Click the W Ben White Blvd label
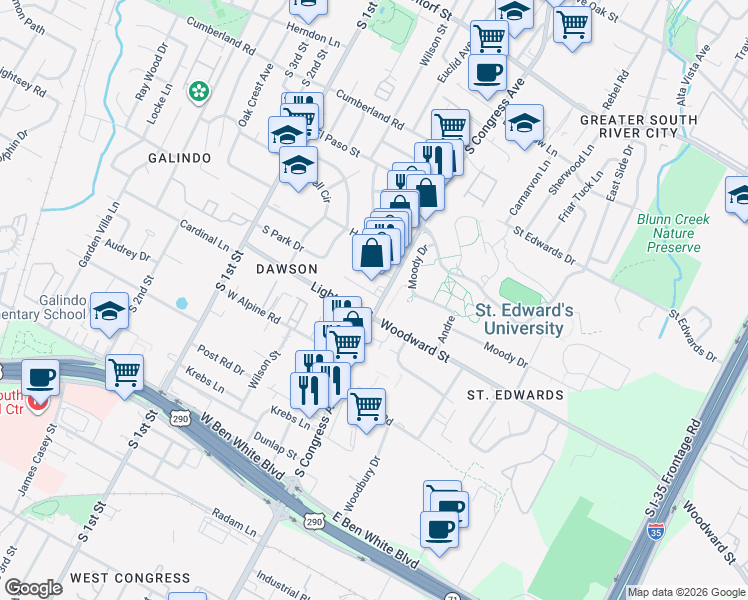Screen dimensions: 748x600 click(242, 446)
